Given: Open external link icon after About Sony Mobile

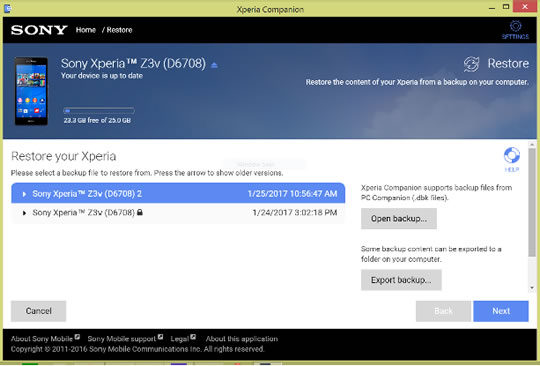Looking at the screenshot, I should tap(77, 337).
